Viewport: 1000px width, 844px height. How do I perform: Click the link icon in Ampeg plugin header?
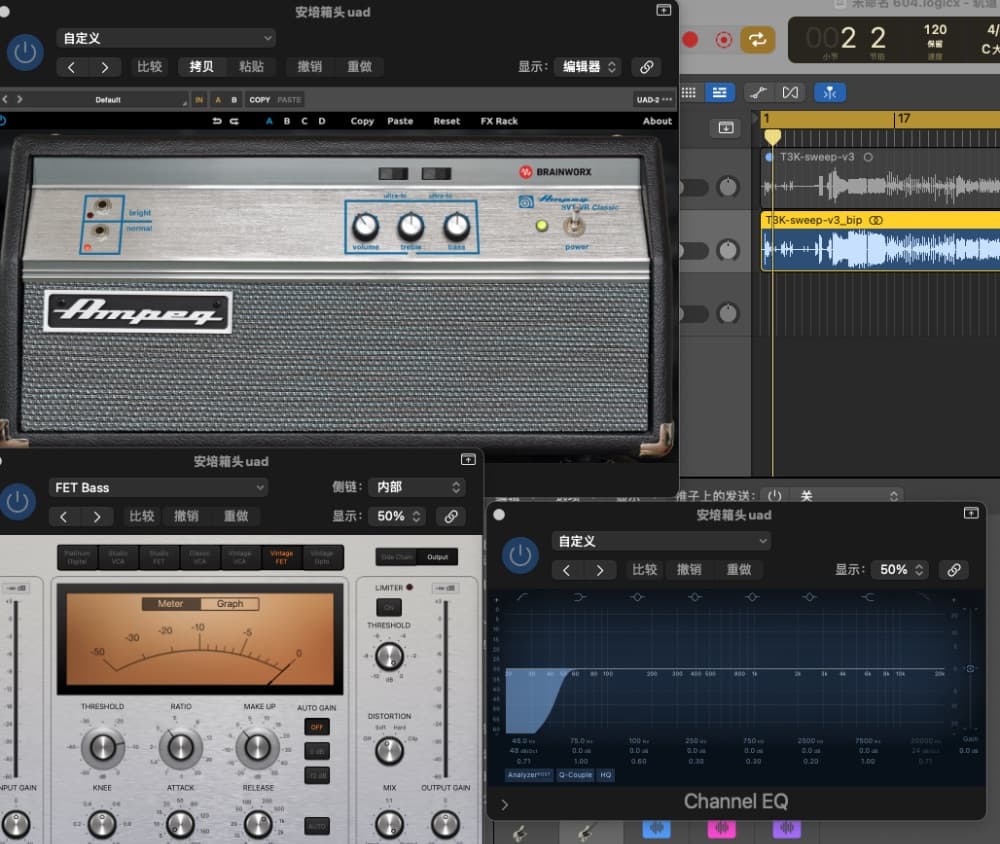pos(646,66)
